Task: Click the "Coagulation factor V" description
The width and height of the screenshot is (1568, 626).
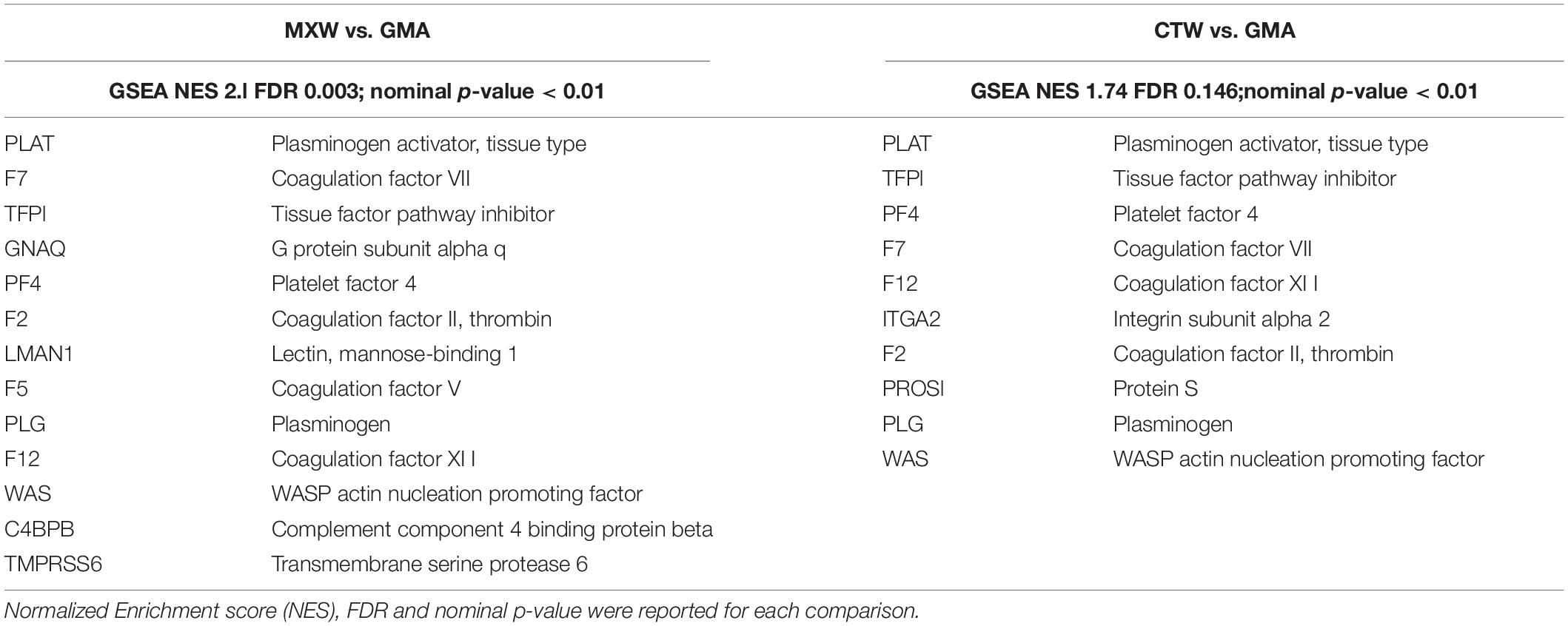Action: 366,388
